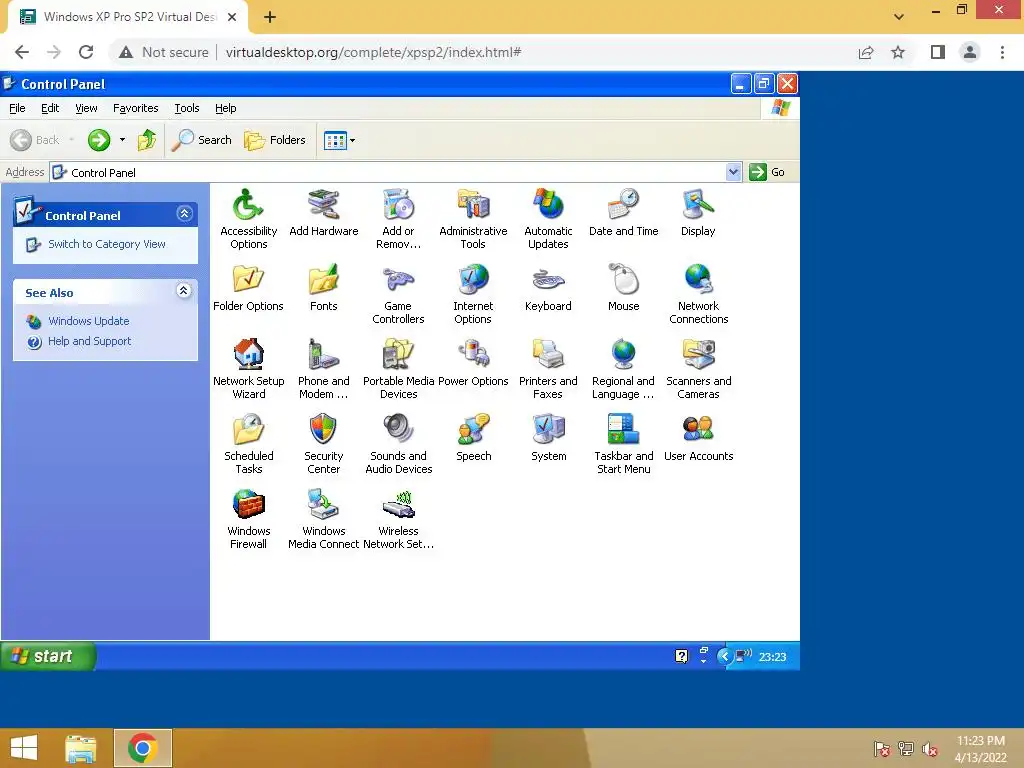The image size is (1024, 768).
Task: Open the Display settings icon
Action: pos(698,204)
